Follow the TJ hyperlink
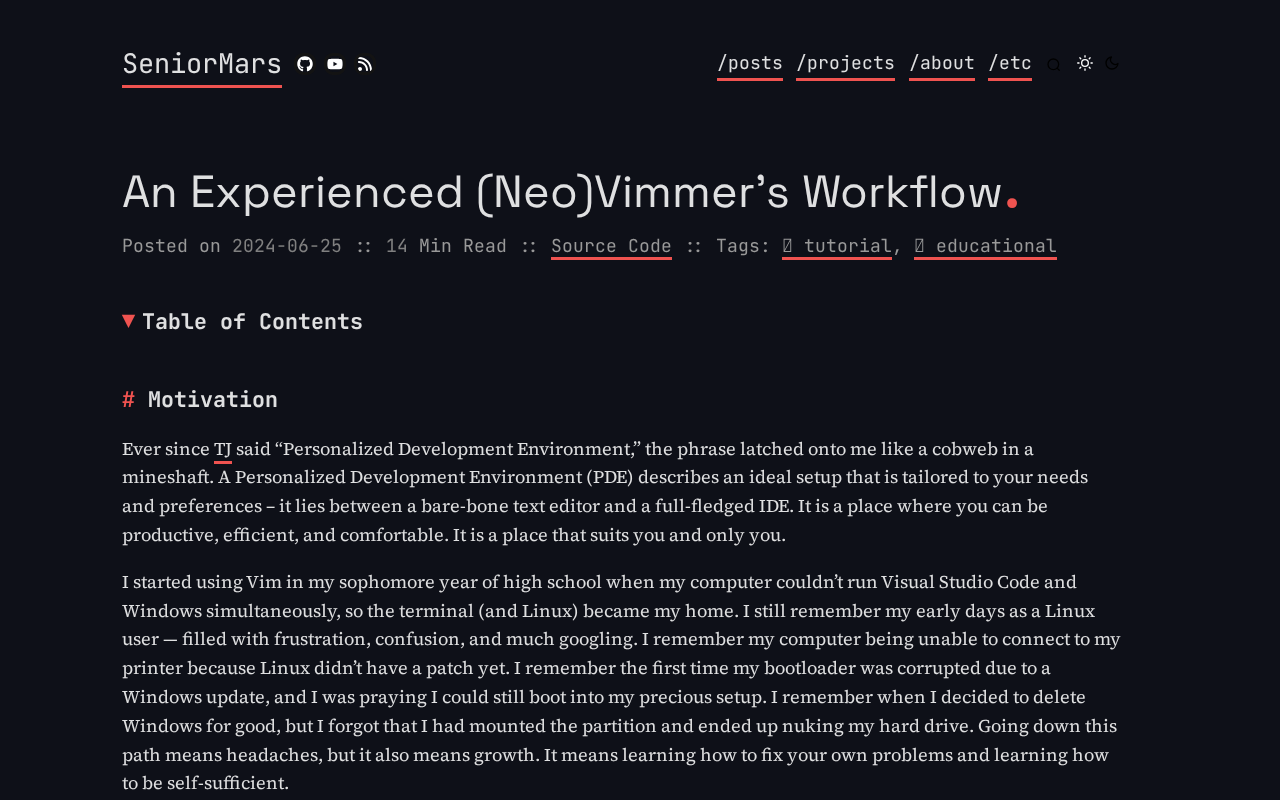Viewport: 1280px width, 800px height. point(222,448)
